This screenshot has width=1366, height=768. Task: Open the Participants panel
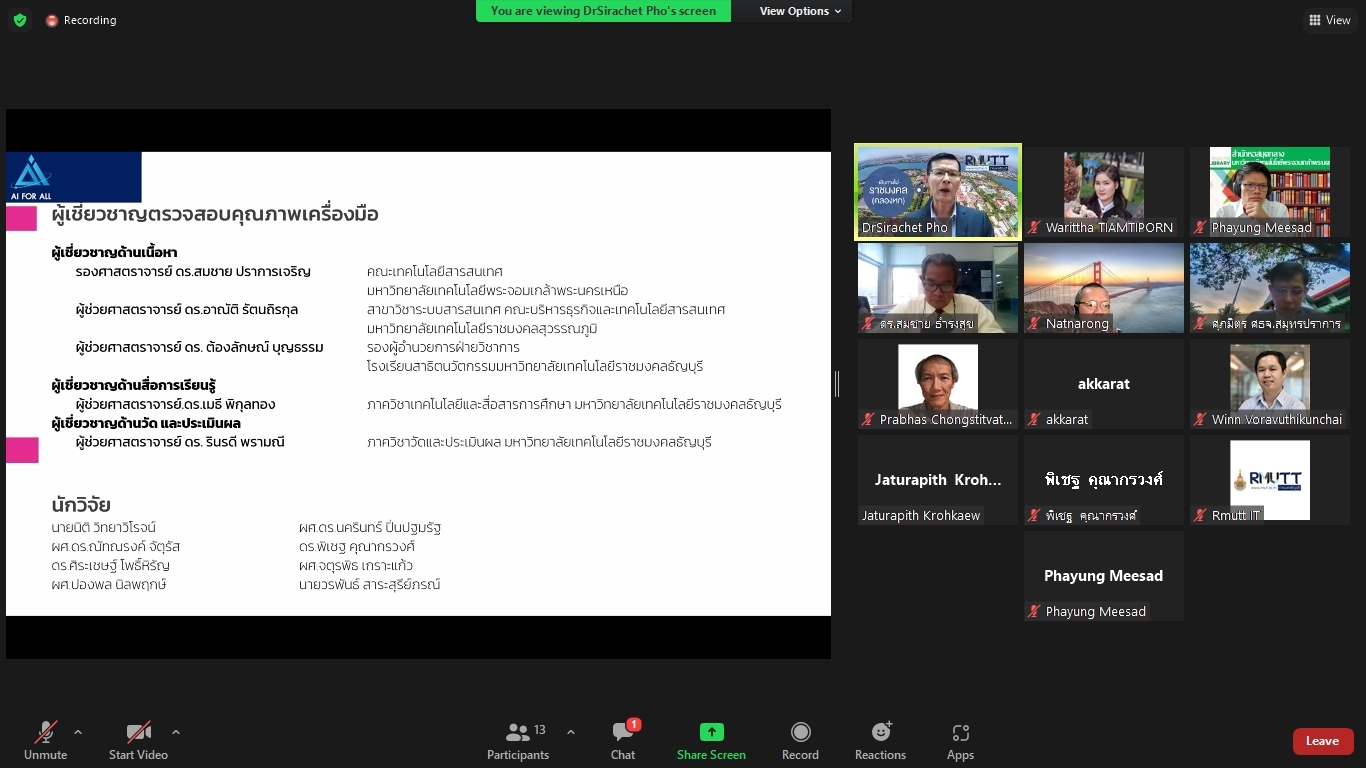coord(518,741)
